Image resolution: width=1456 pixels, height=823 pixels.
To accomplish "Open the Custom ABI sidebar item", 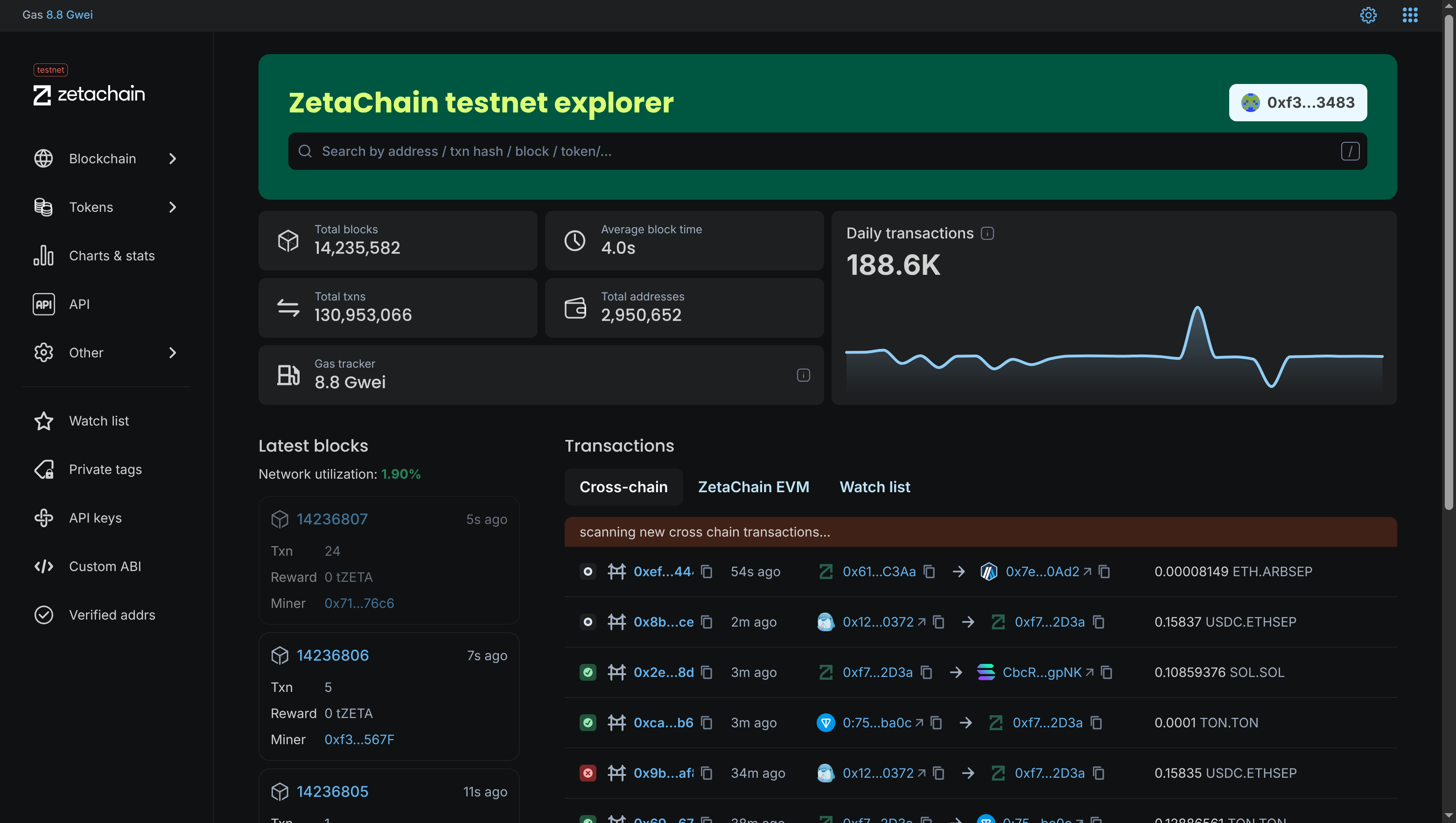I will click(105, 566).
